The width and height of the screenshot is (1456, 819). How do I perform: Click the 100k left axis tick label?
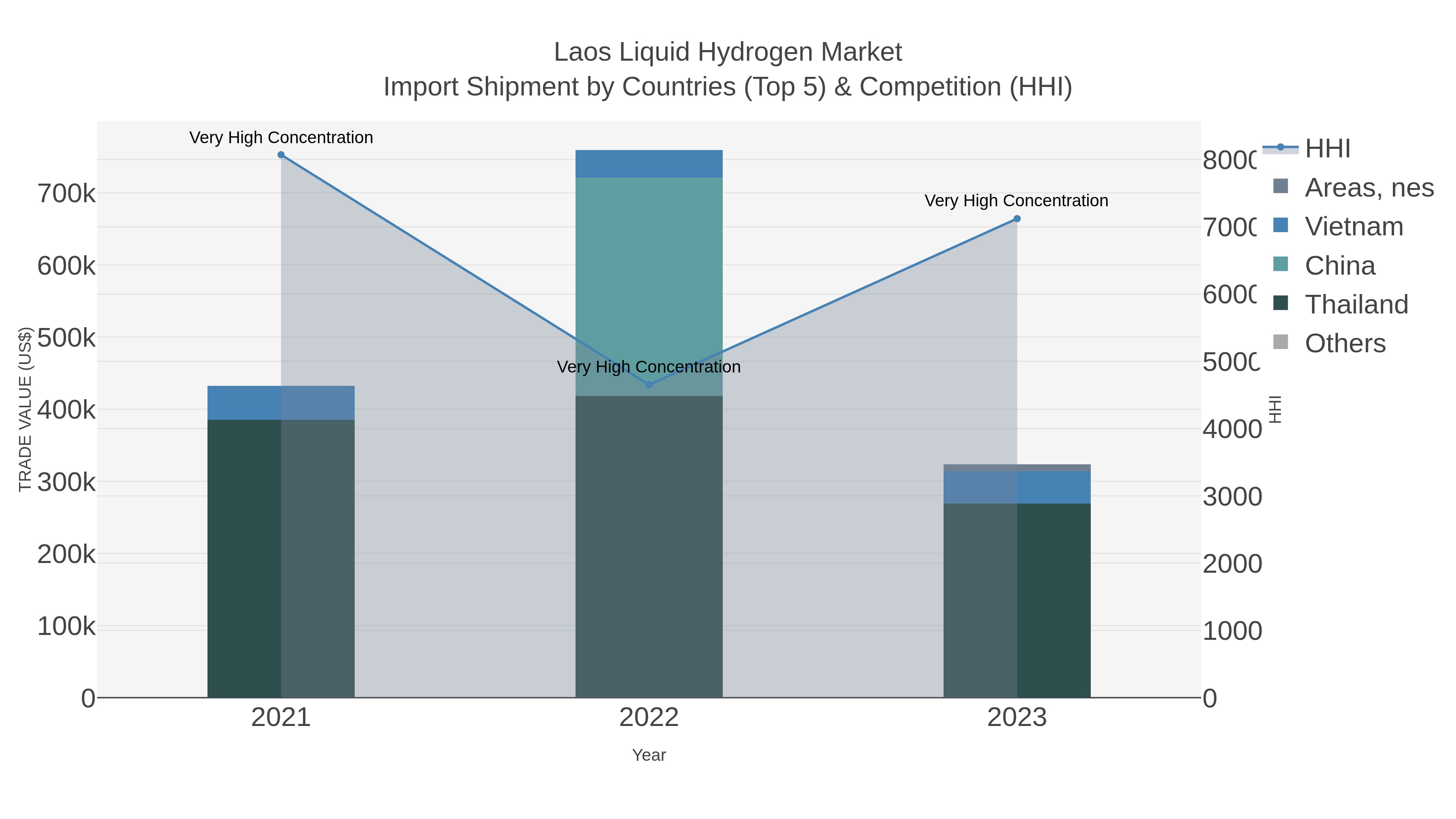67,626
